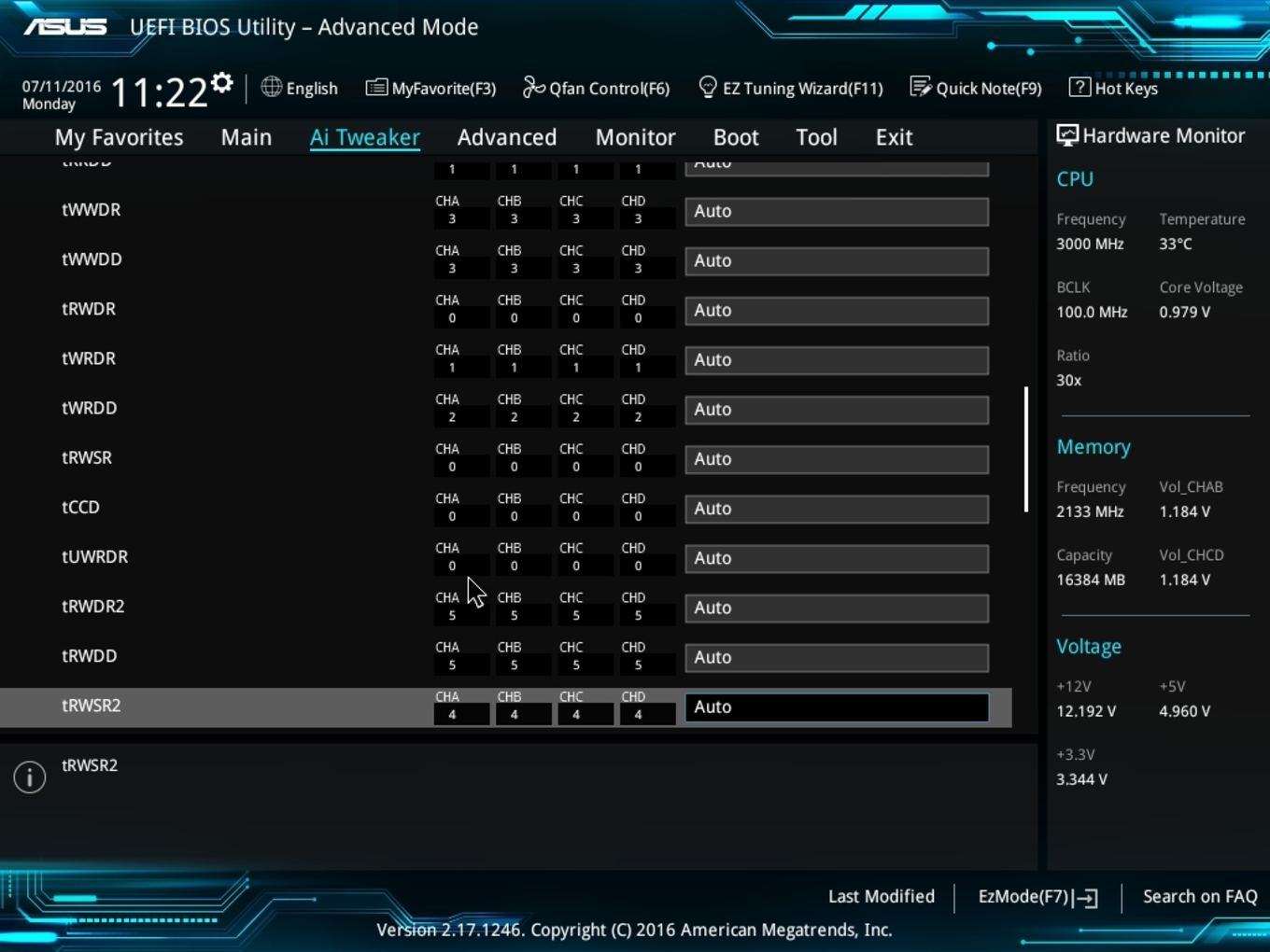Launch Qfan Control(F6)
The width and height of the screenshot is (1270, 952).
596,88
